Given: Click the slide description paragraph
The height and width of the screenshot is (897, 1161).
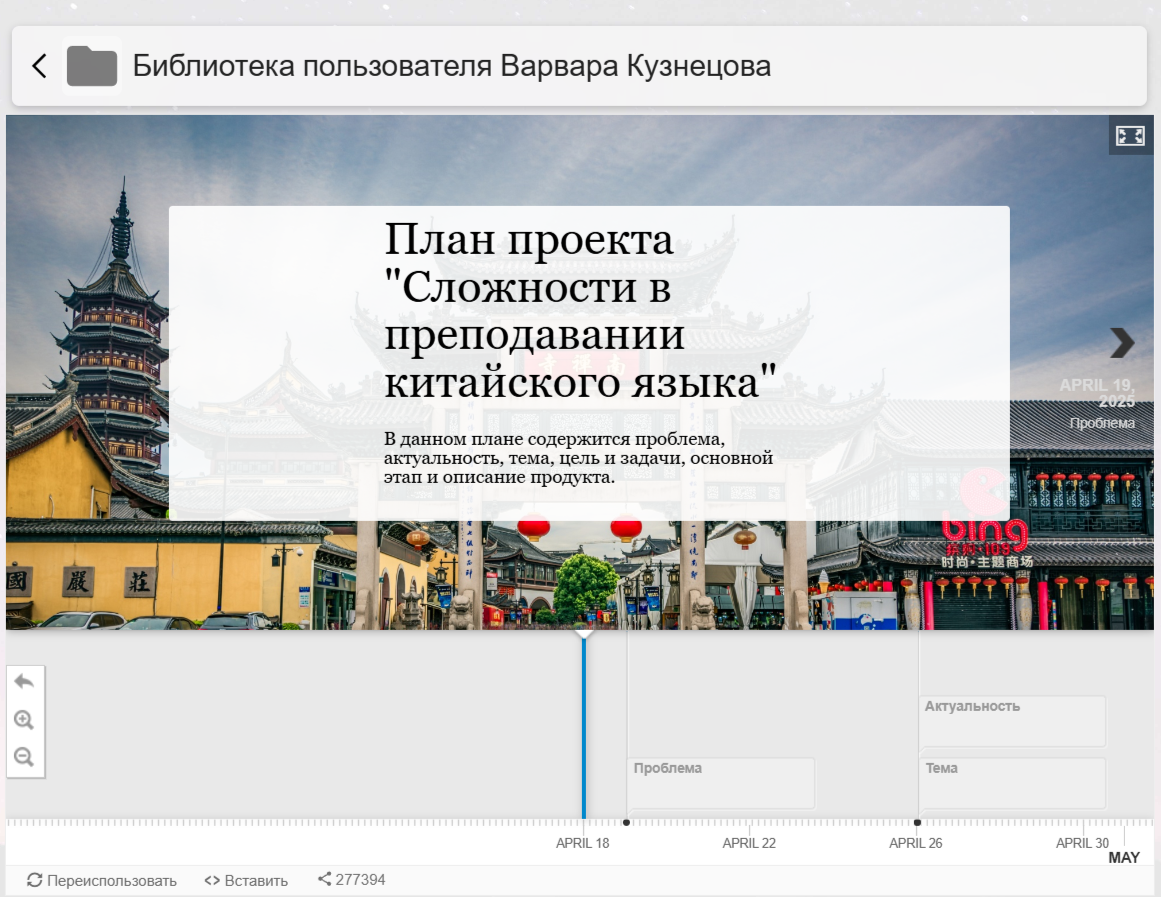Looking at the screenshot, I should [578, 458].
